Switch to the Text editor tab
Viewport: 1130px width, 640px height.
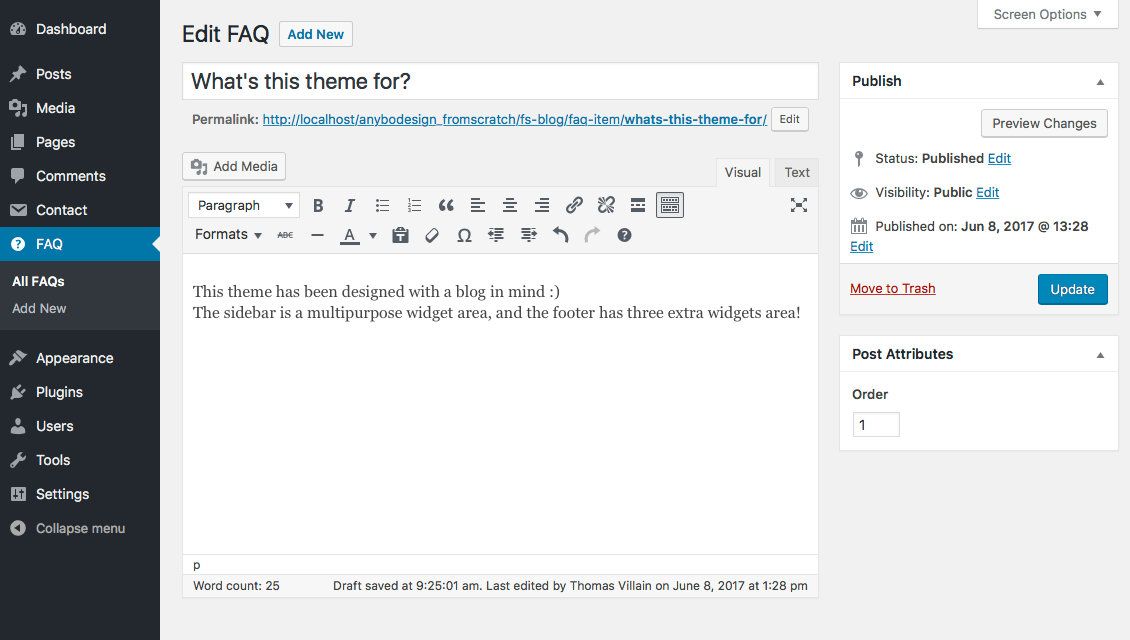pyautogui.click(x=797, y=172)
